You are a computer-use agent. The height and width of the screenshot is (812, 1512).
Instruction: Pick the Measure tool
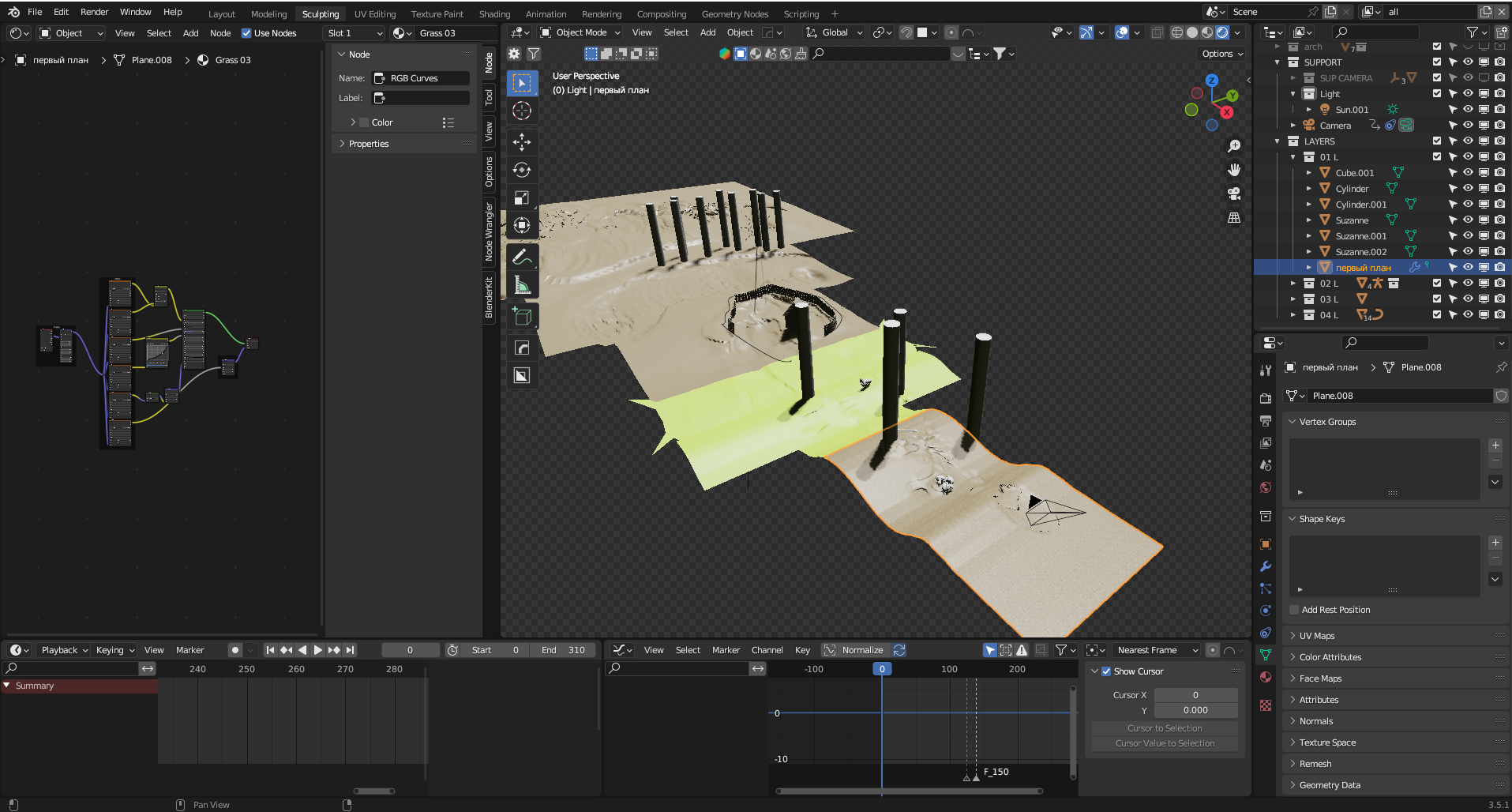tap(522, 285)
